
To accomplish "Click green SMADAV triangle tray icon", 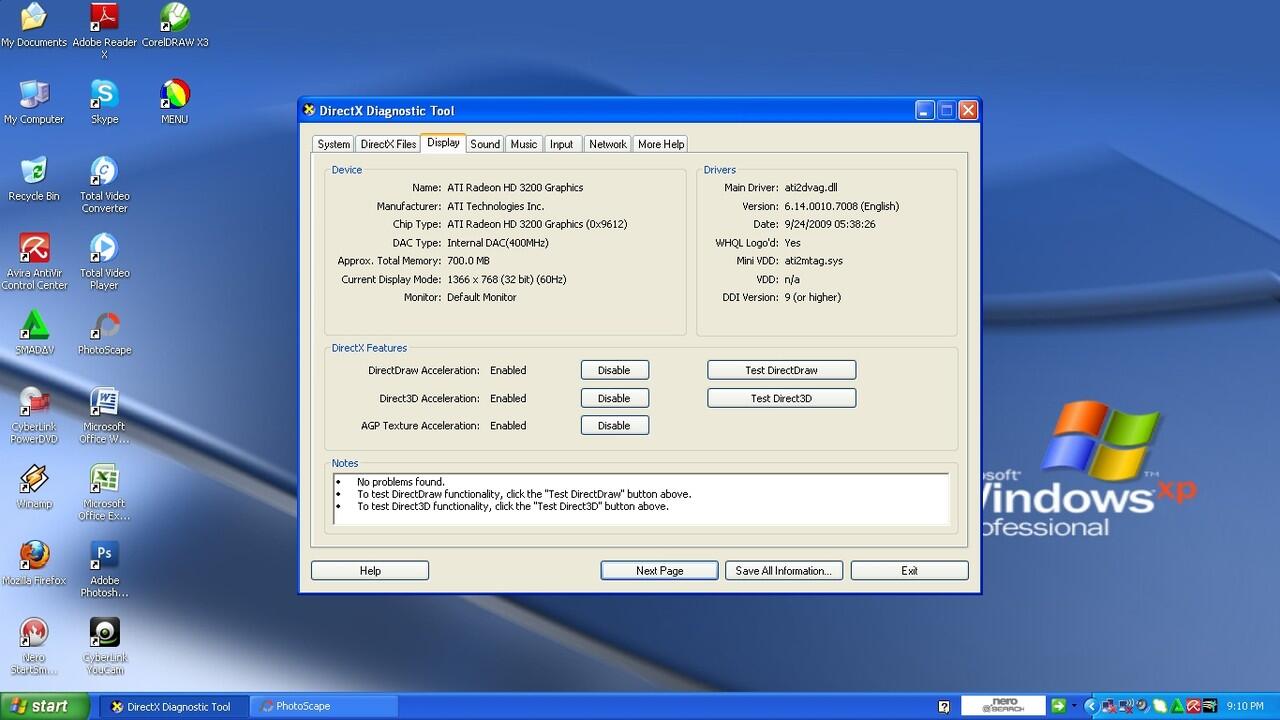I will coord(1177,706).
